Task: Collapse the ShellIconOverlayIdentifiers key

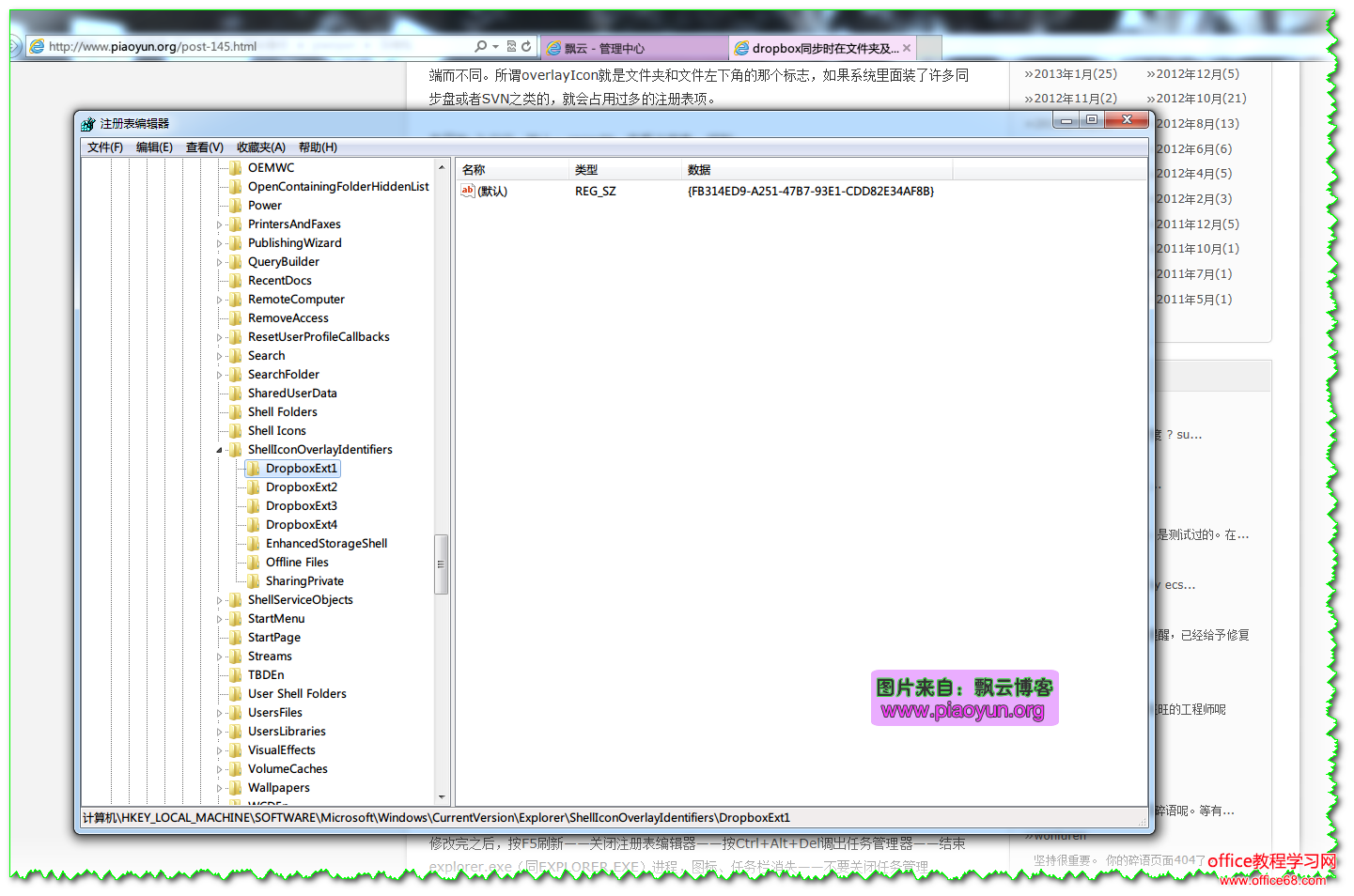Action: [x=220, y=451]
